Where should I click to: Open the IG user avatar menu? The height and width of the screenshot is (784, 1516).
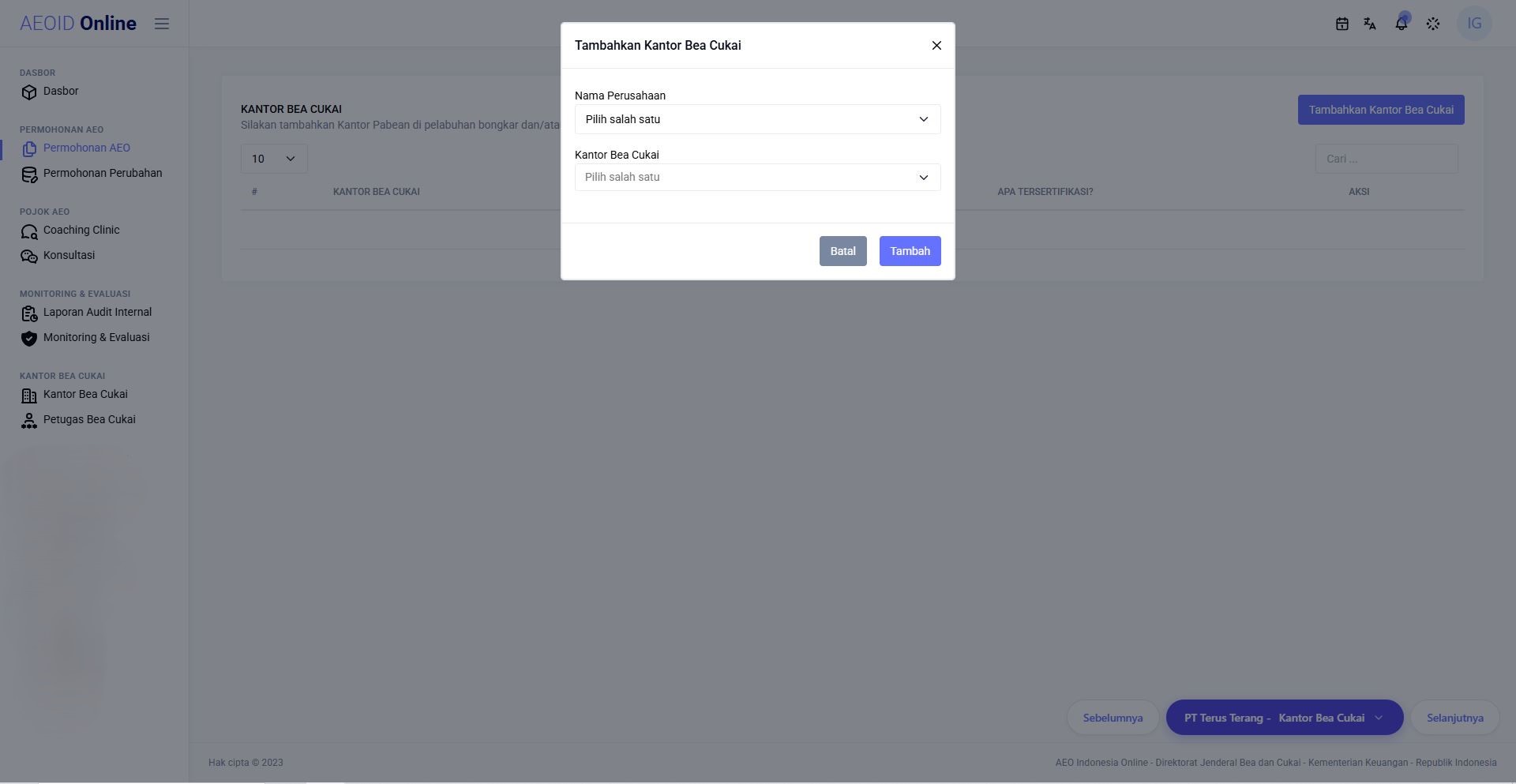[x=1474, y=24]
